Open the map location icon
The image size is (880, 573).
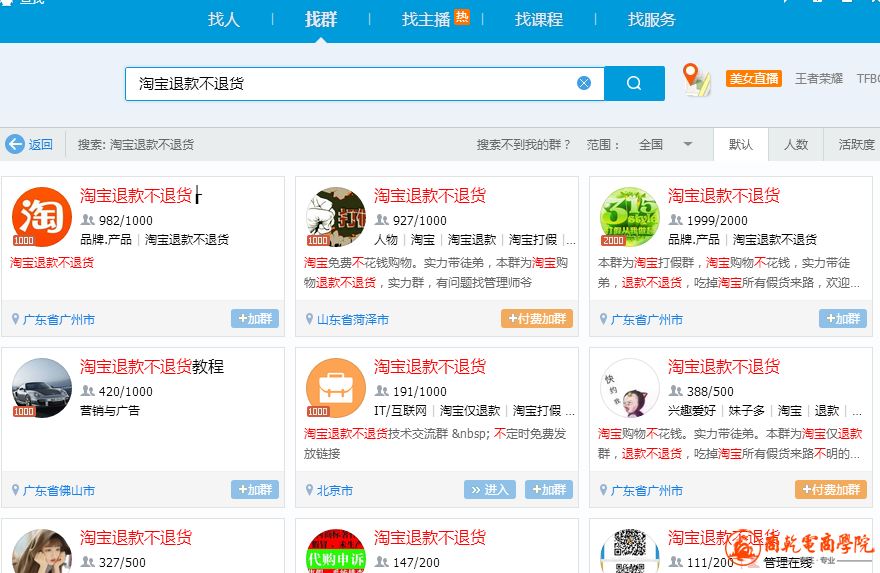tap(695, 80)
